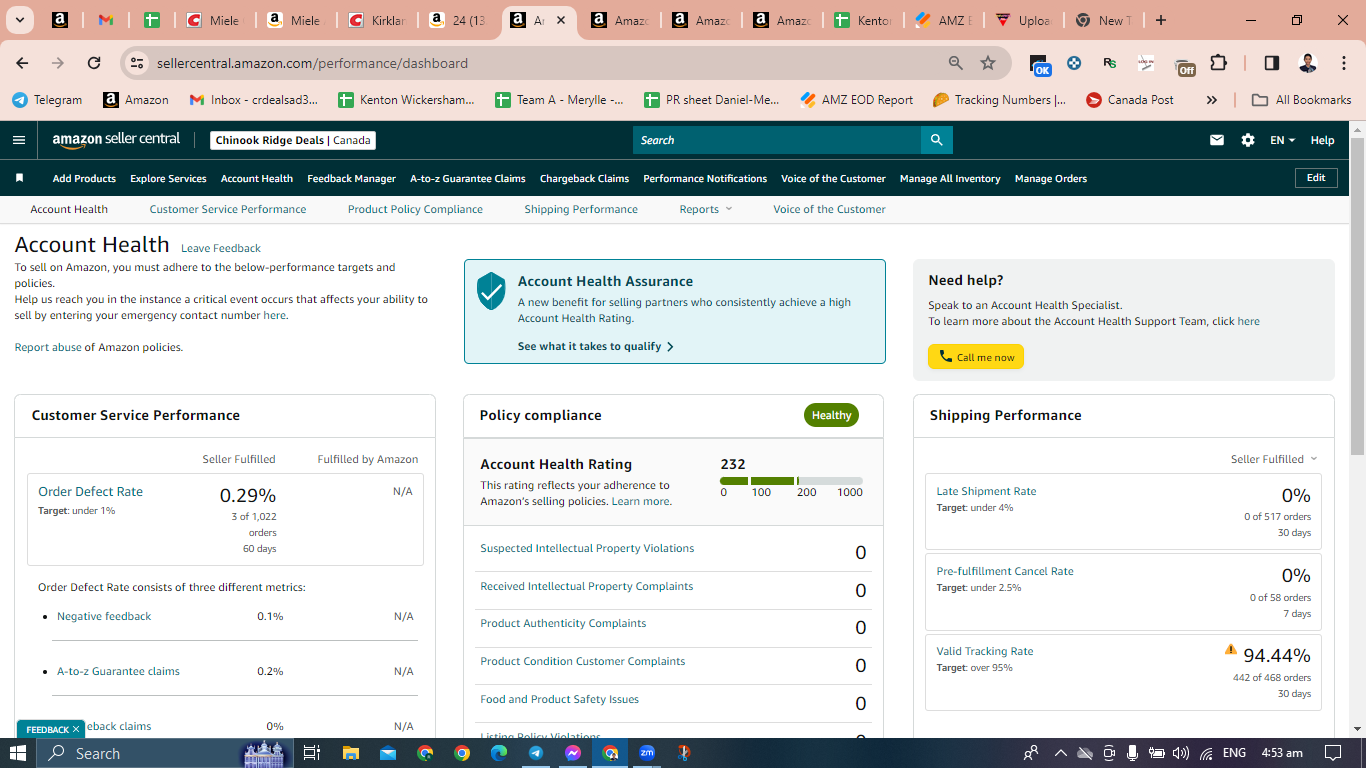Viewport: 1366px width, 768px height.
Task: Open the Valid Tracking Rate link
Action: (x=985, y=651)
